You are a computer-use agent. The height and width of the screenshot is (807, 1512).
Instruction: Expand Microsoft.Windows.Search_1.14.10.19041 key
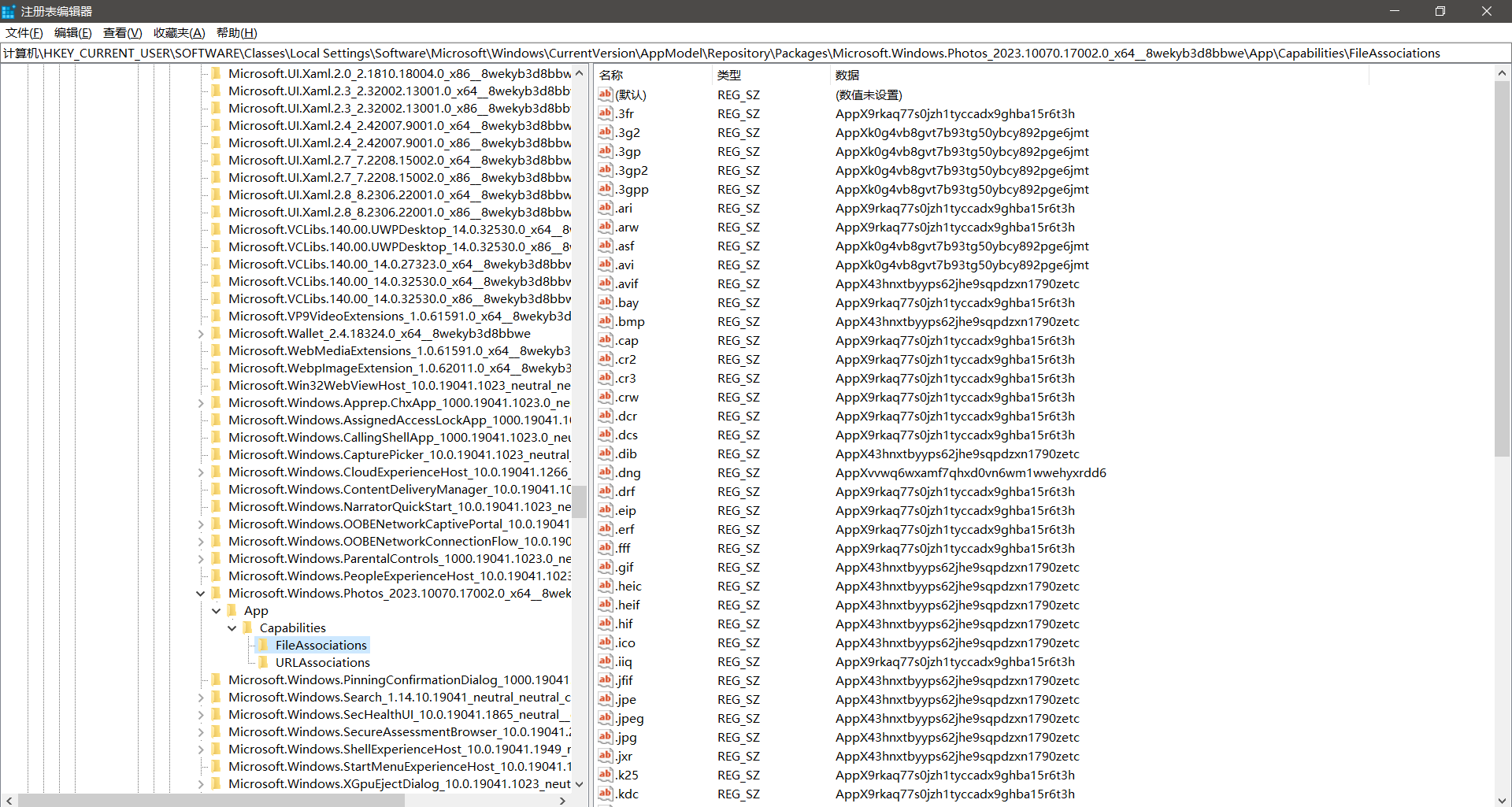[x=200, y=697]
